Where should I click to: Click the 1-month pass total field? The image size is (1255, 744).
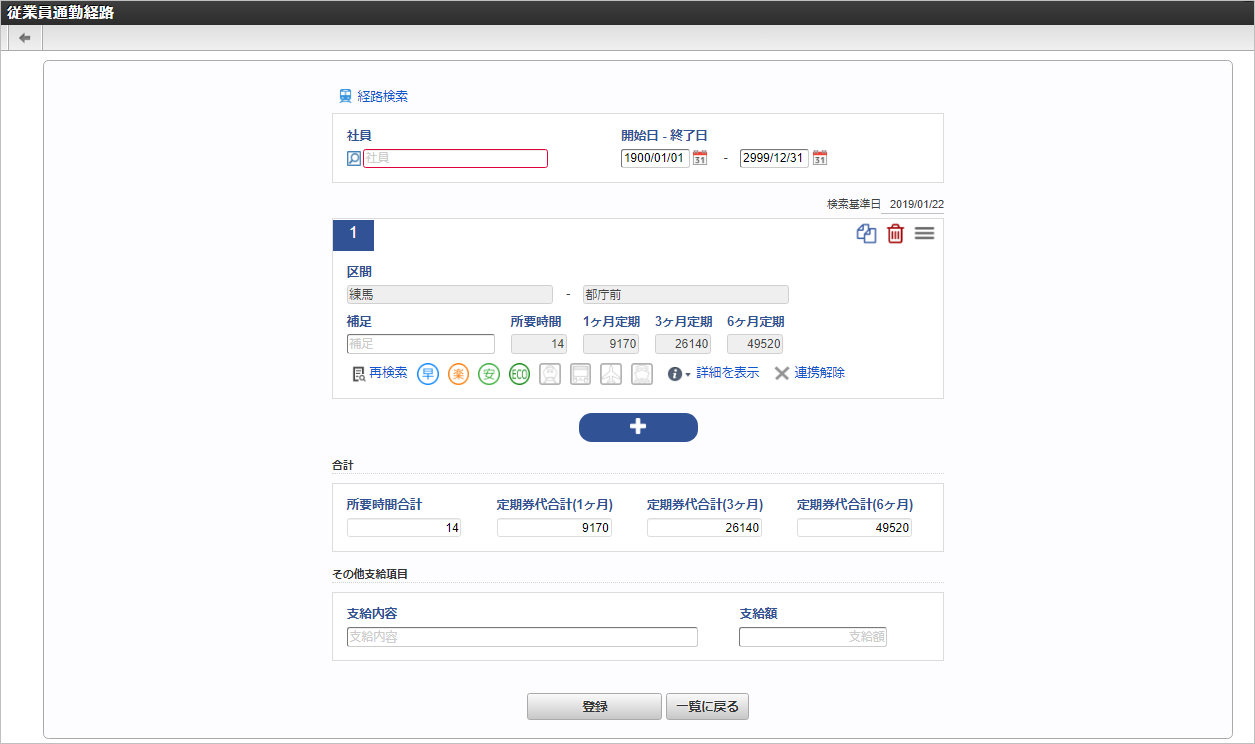pos(554,528)
